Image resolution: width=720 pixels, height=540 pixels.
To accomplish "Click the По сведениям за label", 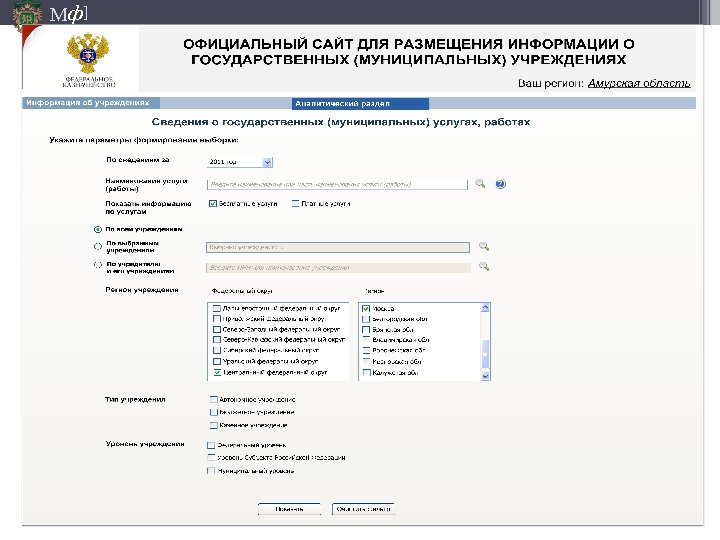I will (x=138, y=160).
